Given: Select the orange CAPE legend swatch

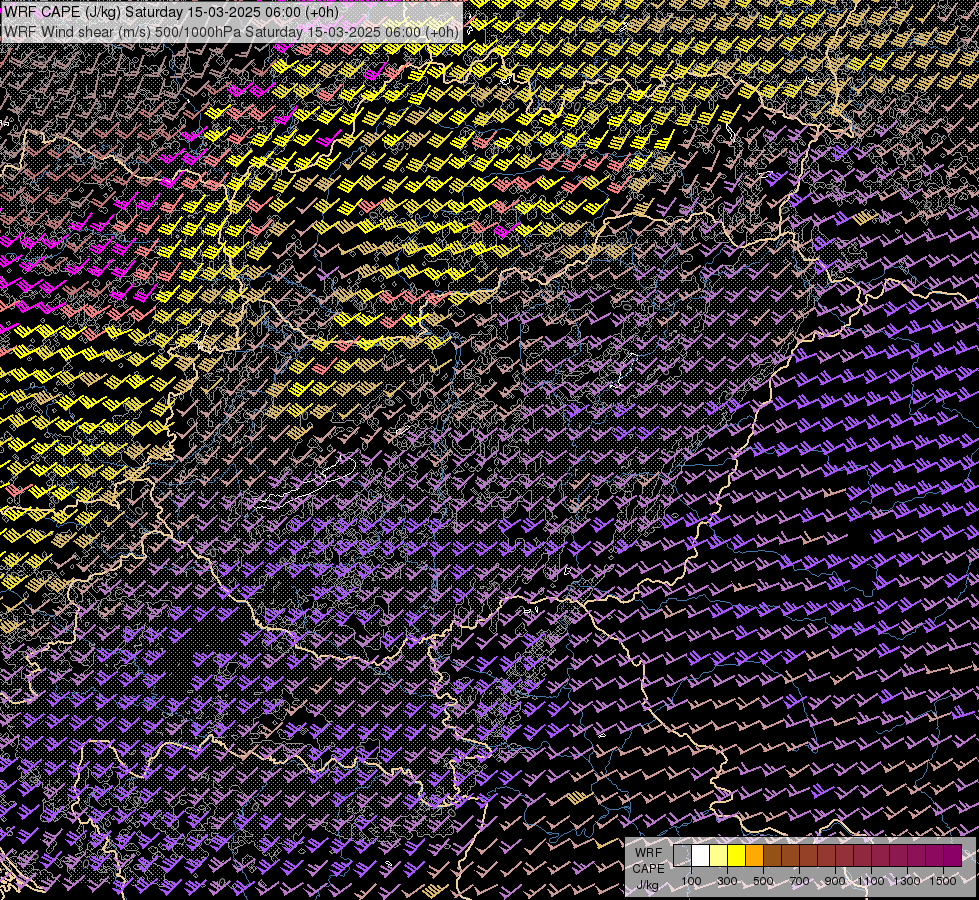Looking at the screenshot, I should 754,855.
